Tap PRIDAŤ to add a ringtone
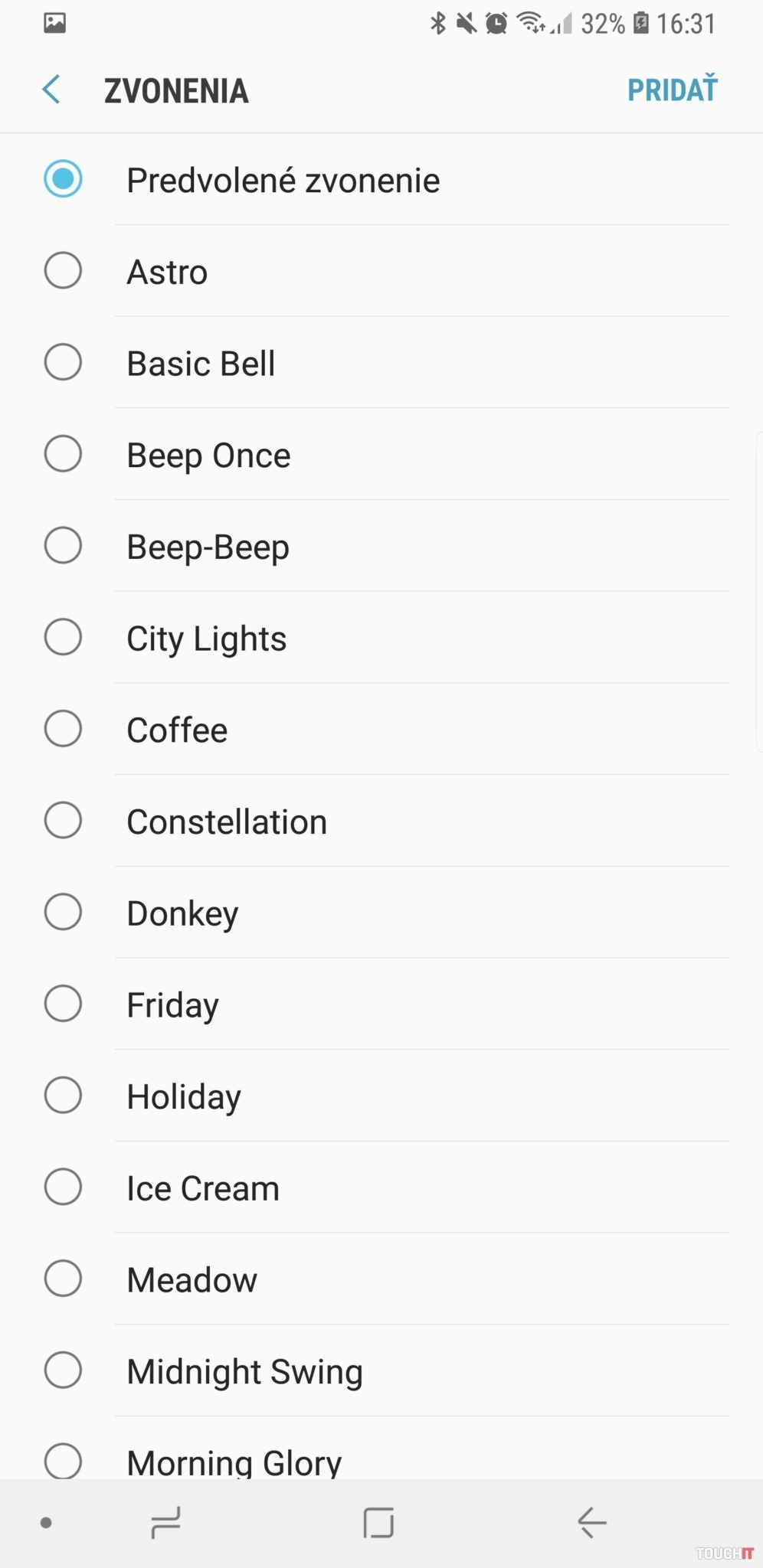Viewport: 763px width, 1568px height. pos(672,90)
